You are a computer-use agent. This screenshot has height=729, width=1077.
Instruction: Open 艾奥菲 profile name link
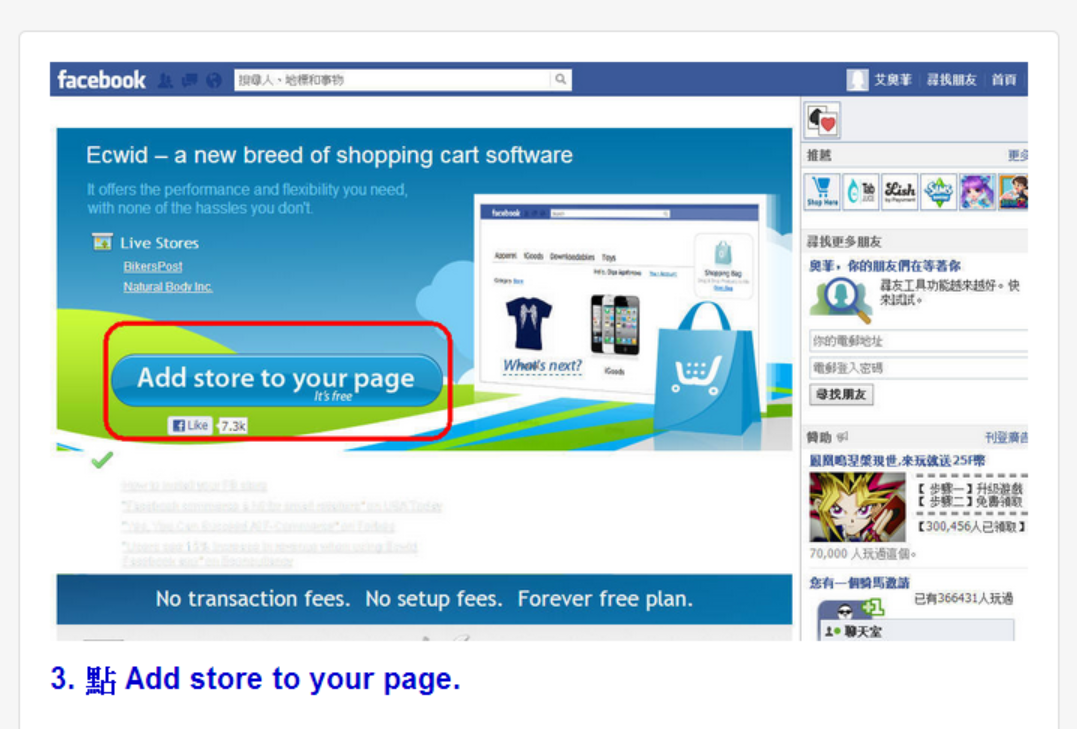pos(892,80)
